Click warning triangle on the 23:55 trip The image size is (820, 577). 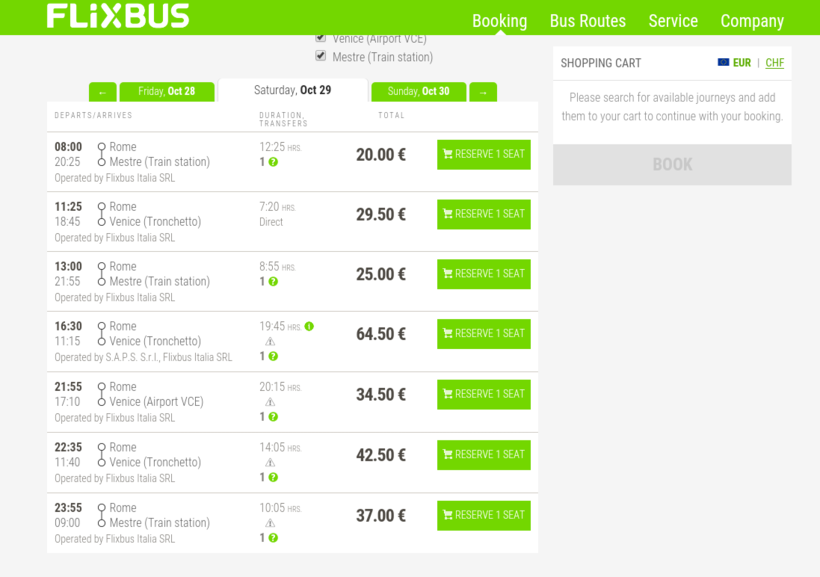pyautogui.click(x=270, y=523)
